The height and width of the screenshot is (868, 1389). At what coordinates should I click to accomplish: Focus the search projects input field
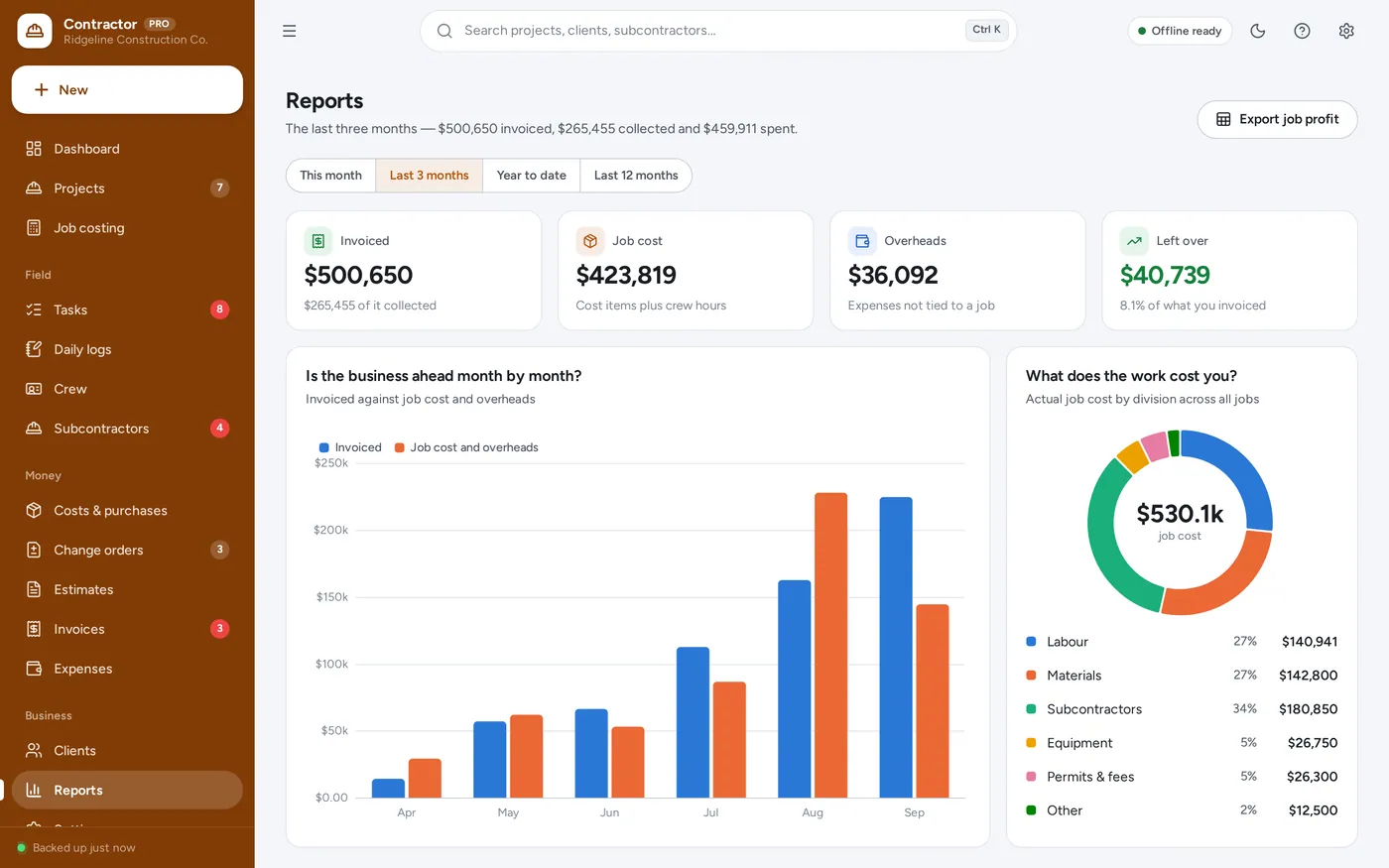(x=718, y=31)
